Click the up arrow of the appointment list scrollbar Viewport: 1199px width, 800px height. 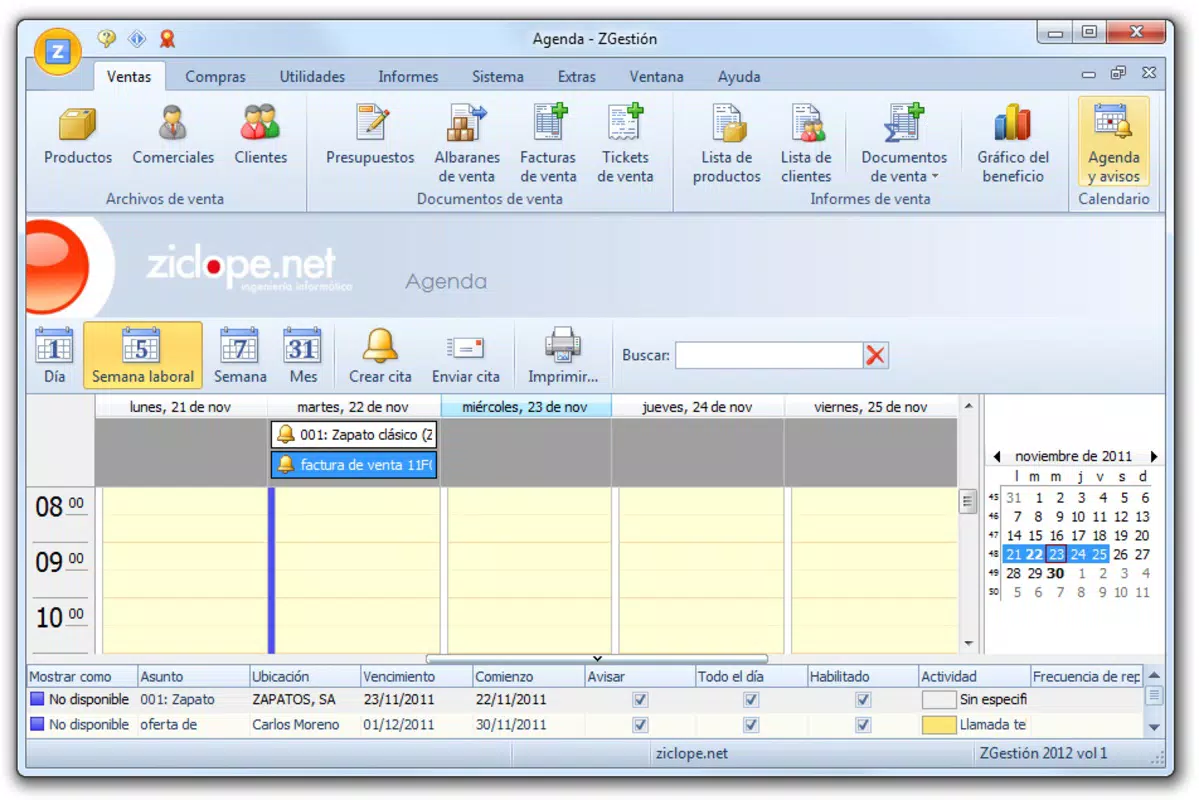coord(1154,675)
